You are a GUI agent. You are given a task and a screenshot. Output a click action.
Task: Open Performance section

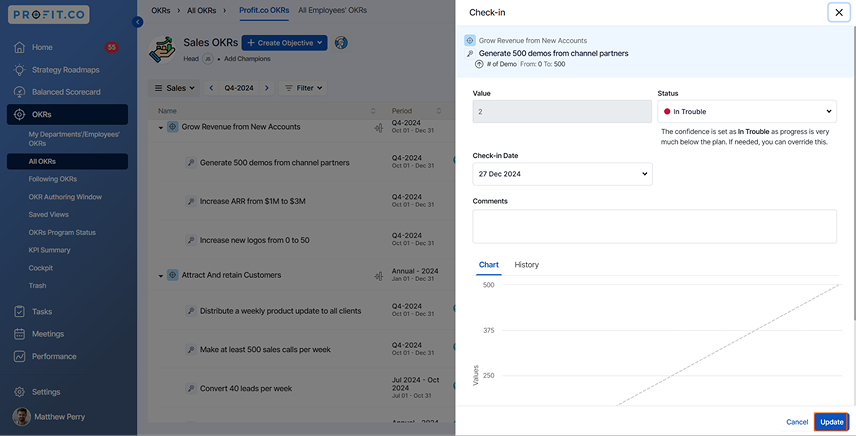(x=54, y=356)
